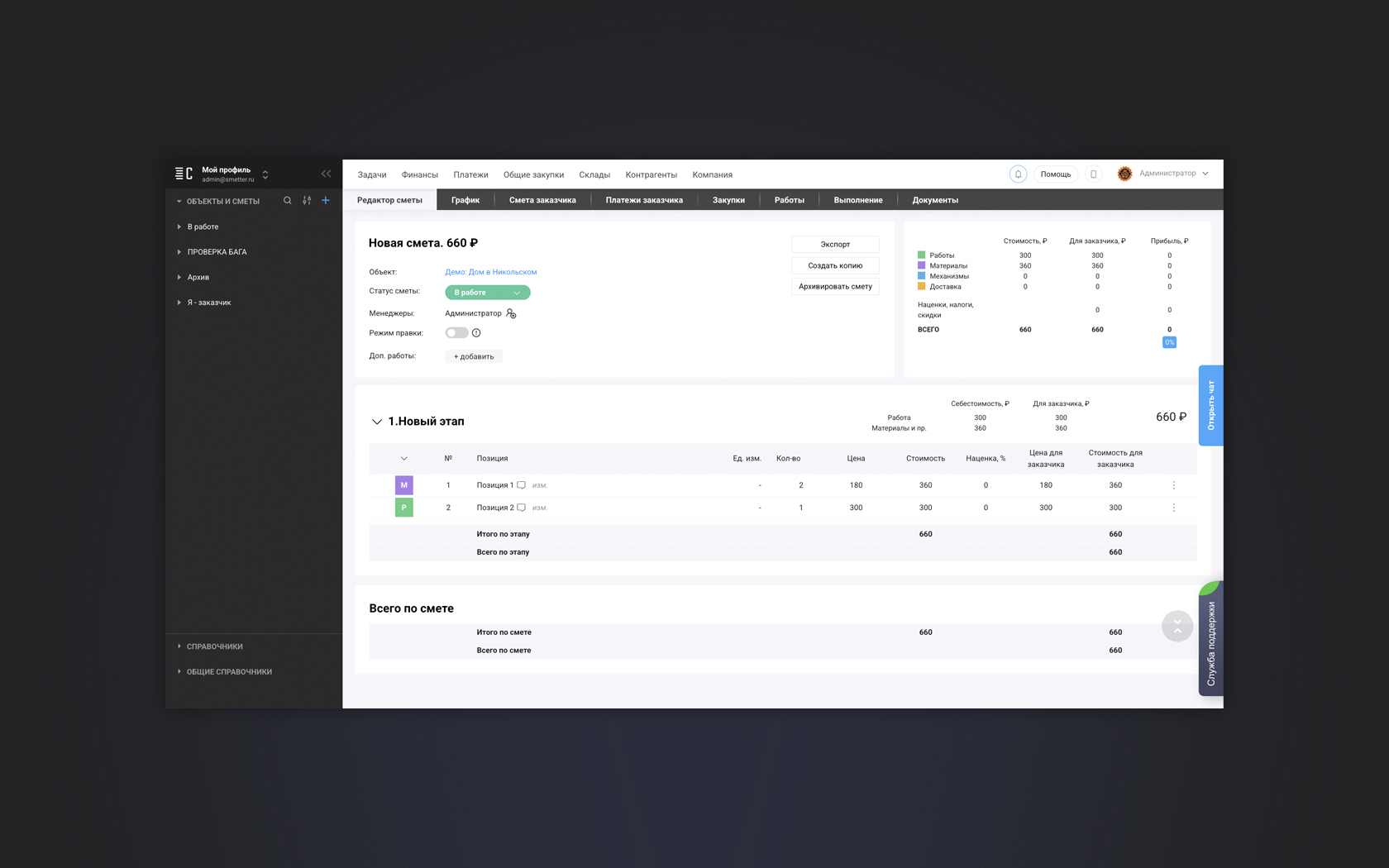Click изм. link for Позиция 1
Image resolution: width=1389 pixels, height=868 pixels.
click(540, 485)
